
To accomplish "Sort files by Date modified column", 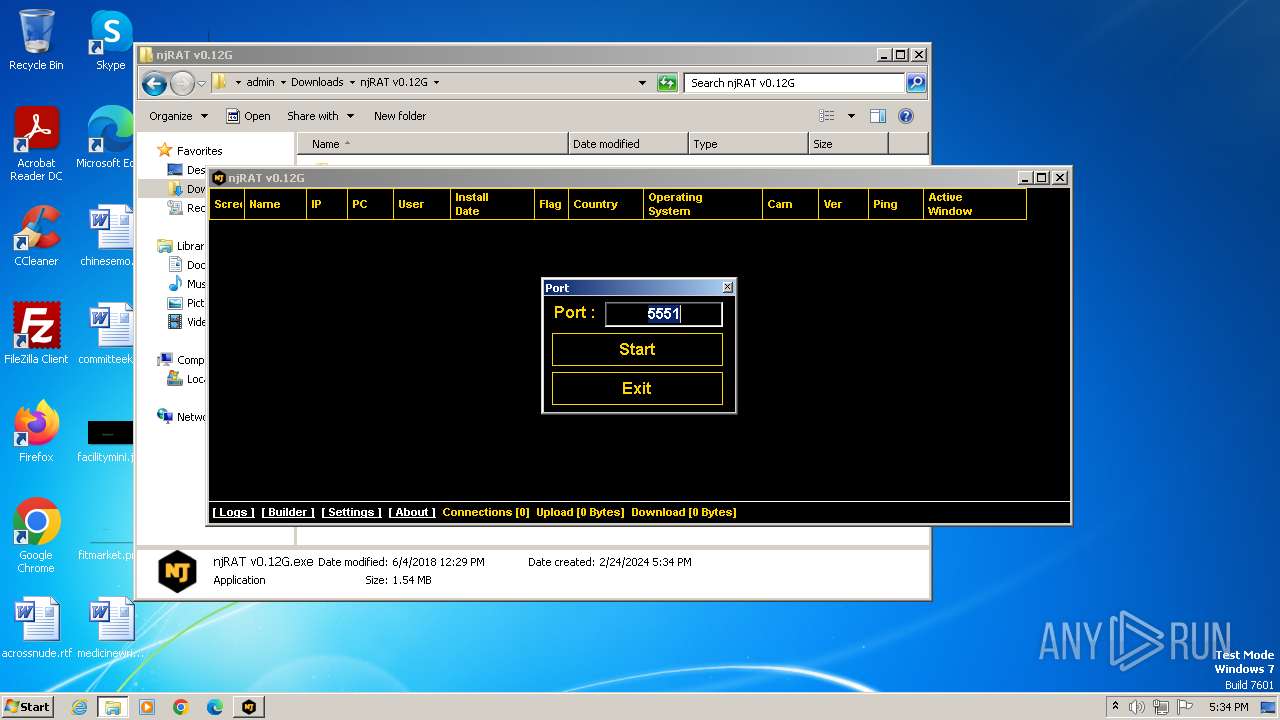I will 628,144.
